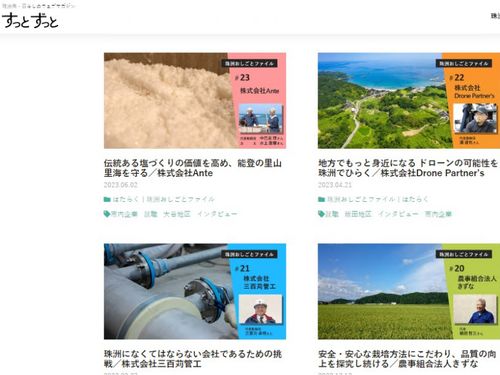Click 市内企業 tag under the Ante article
The width and height of the screenshot is (500, 375).
(x=124, y=214)
